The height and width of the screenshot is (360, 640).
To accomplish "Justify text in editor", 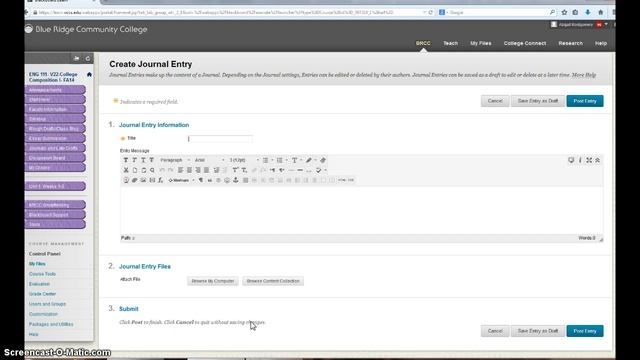I will 207,170.
